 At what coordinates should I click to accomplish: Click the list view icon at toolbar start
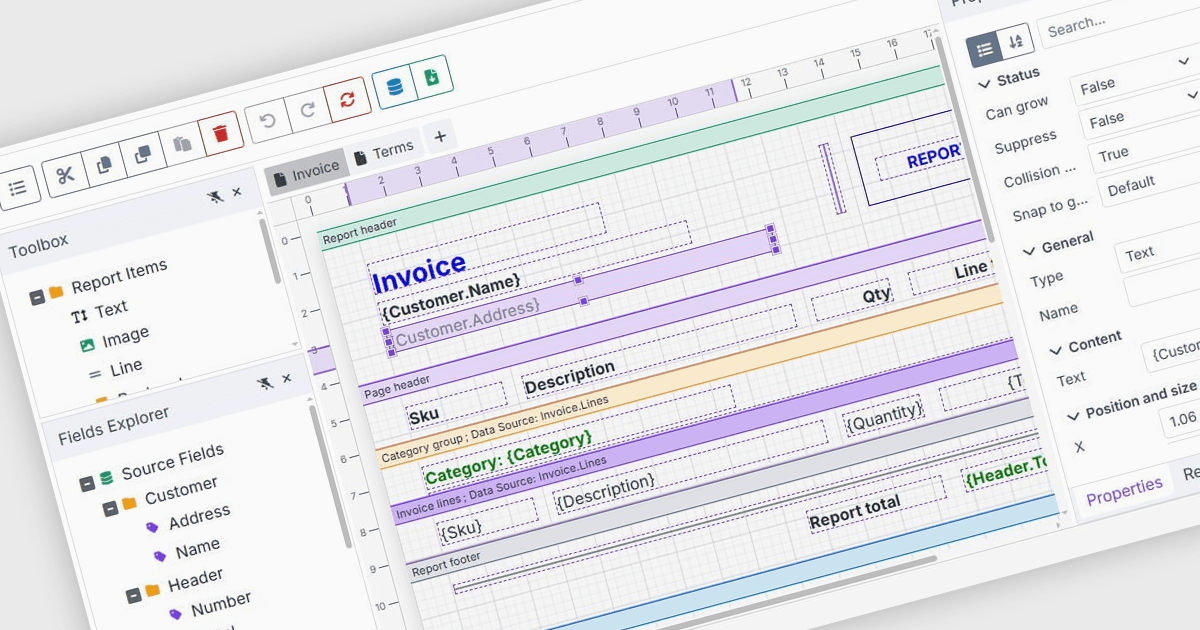(18, 188)
